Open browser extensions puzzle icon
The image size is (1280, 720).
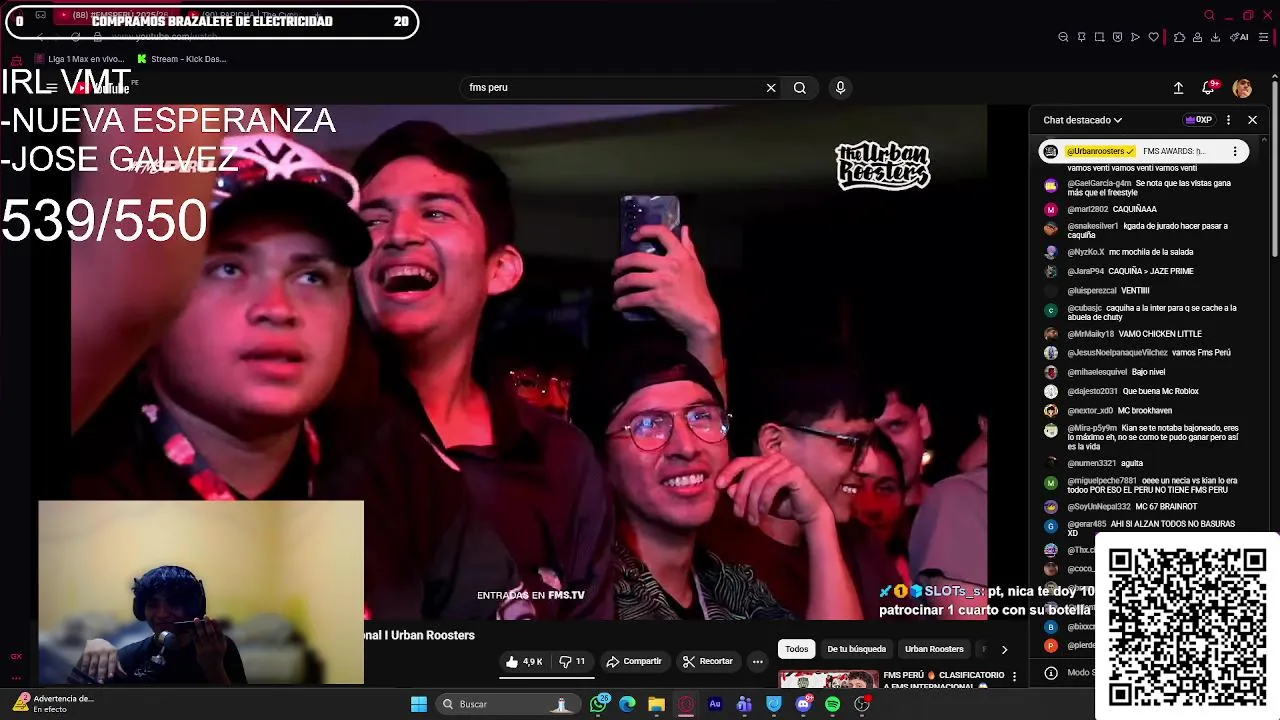[x=1179, y=37]
